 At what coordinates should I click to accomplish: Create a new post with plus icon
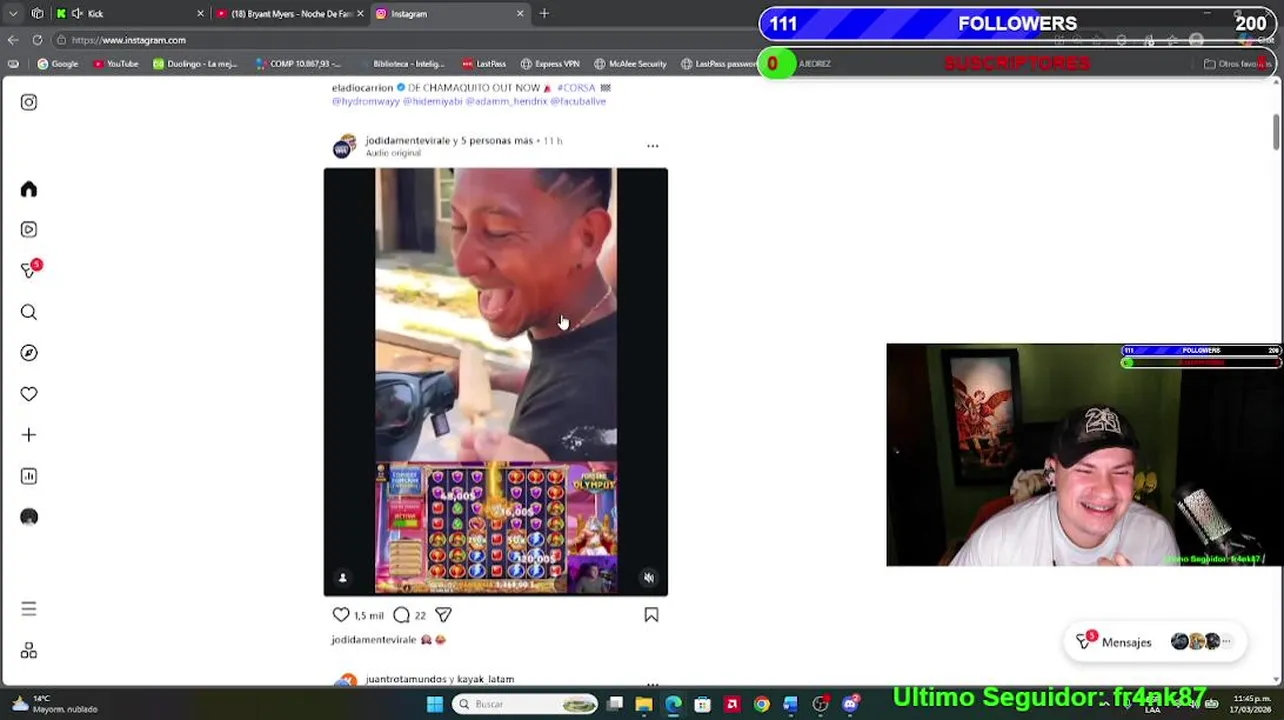click(x=29, y=435)
